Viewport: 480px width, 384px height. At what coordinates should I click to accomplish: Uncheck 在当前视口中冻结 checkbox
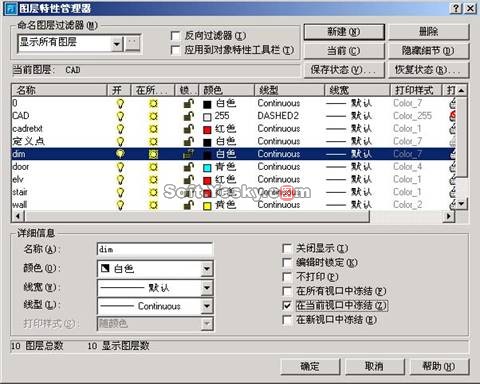point(287,305)
